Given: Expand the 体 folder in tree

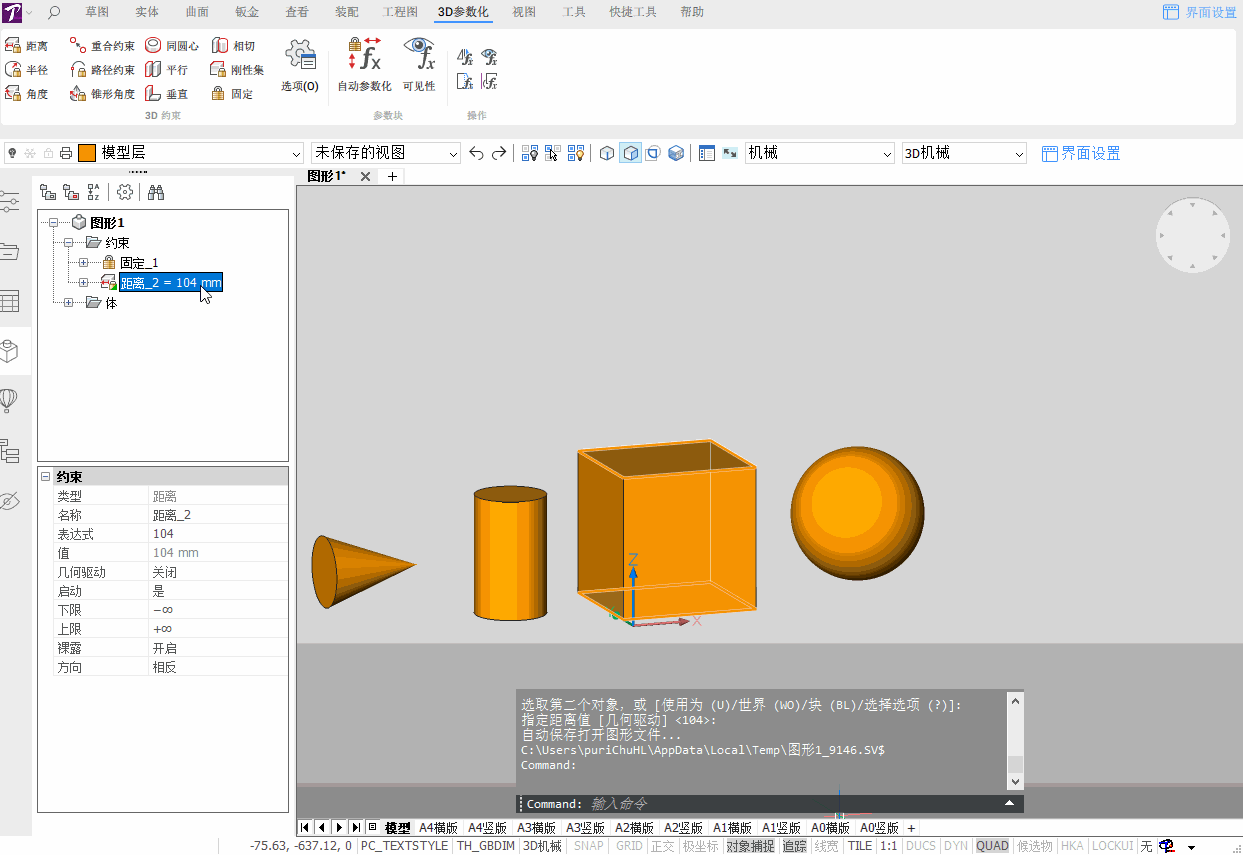Looking at the screenshot, I should [69, 303].
